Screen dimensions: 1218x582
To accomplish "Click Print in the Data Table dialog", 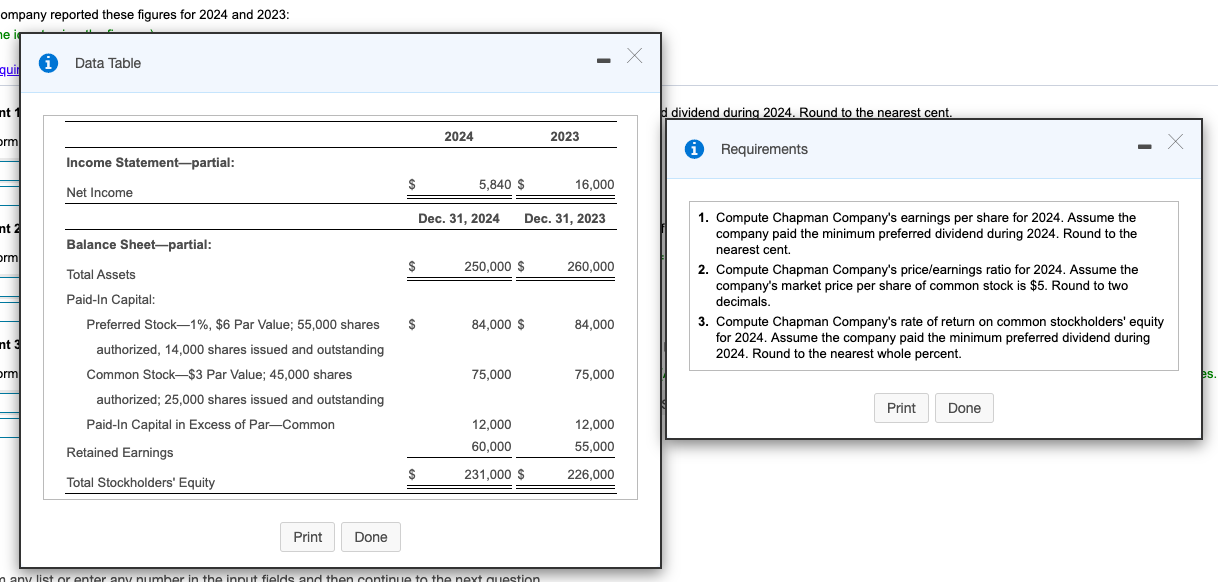I will coord(307,537).
